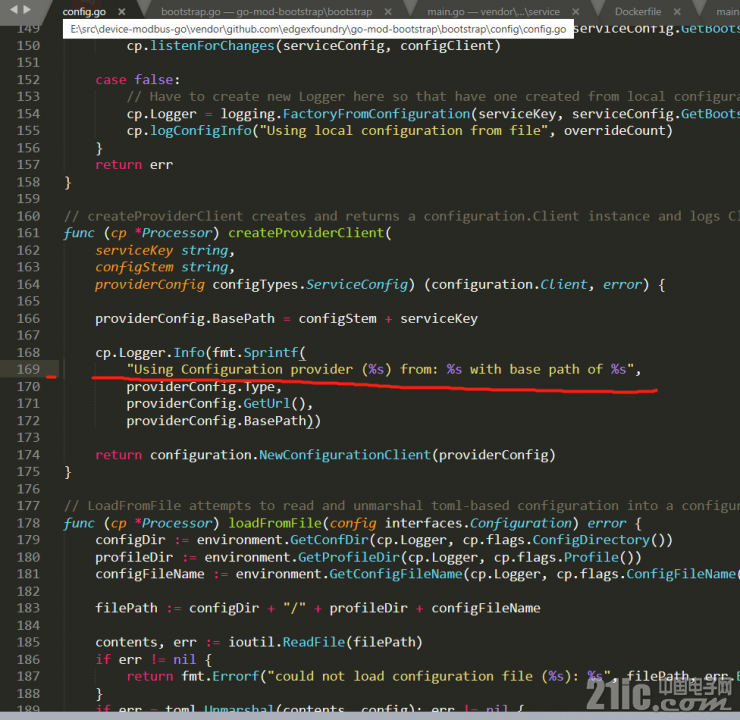This screenshot has height=720, width=740.
Task: Click the file path tooltip for config.go
Action: tap(318, 29)
